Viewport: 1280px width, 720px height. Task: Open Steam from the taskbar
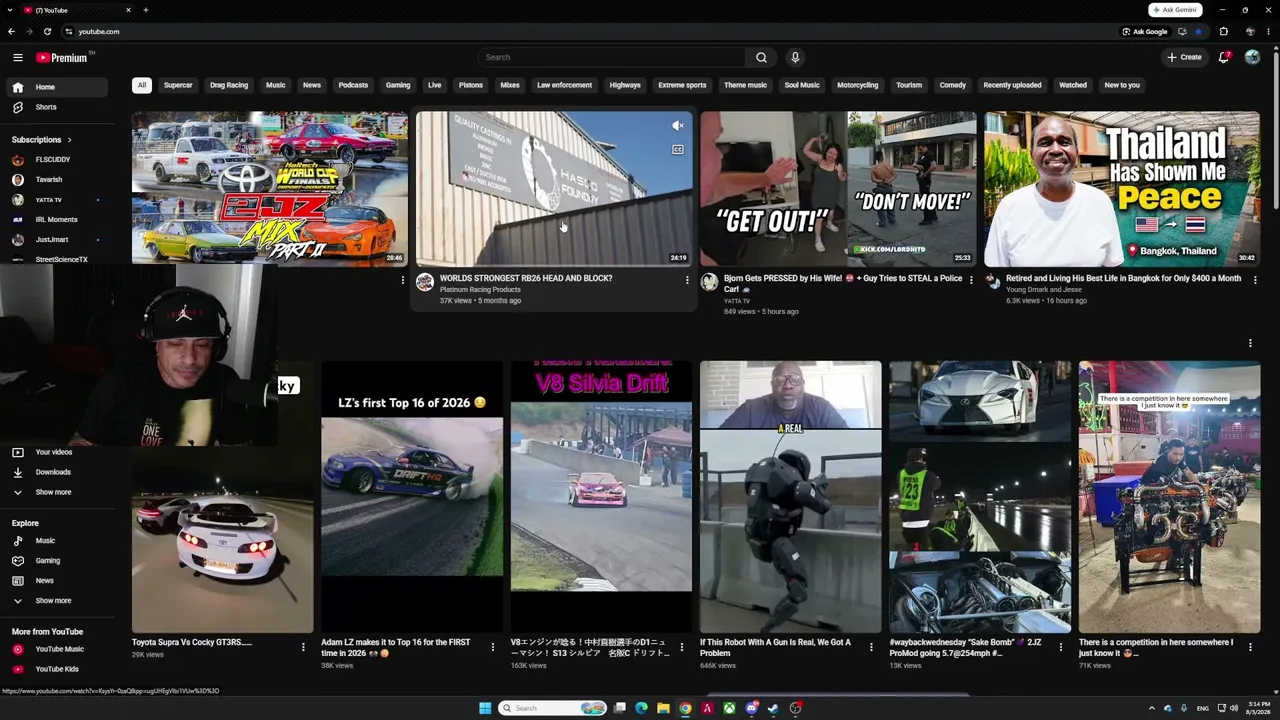pos(773,708)
